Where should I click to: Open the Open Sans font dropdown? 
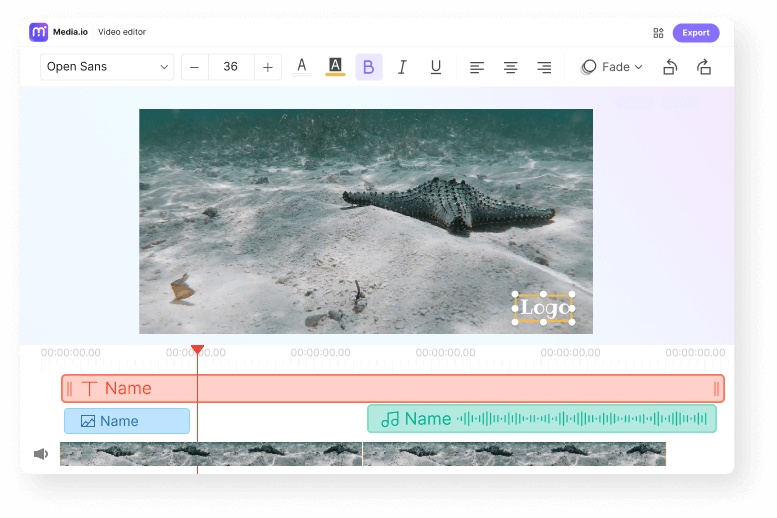[107, 67]
